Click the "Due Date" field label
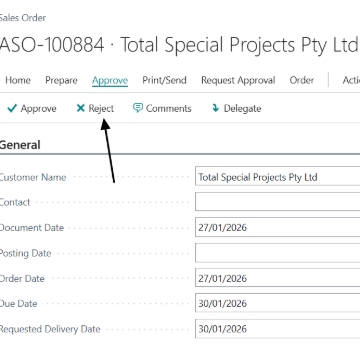Screen dimensions: 360x360 click(x=18, y=304)
